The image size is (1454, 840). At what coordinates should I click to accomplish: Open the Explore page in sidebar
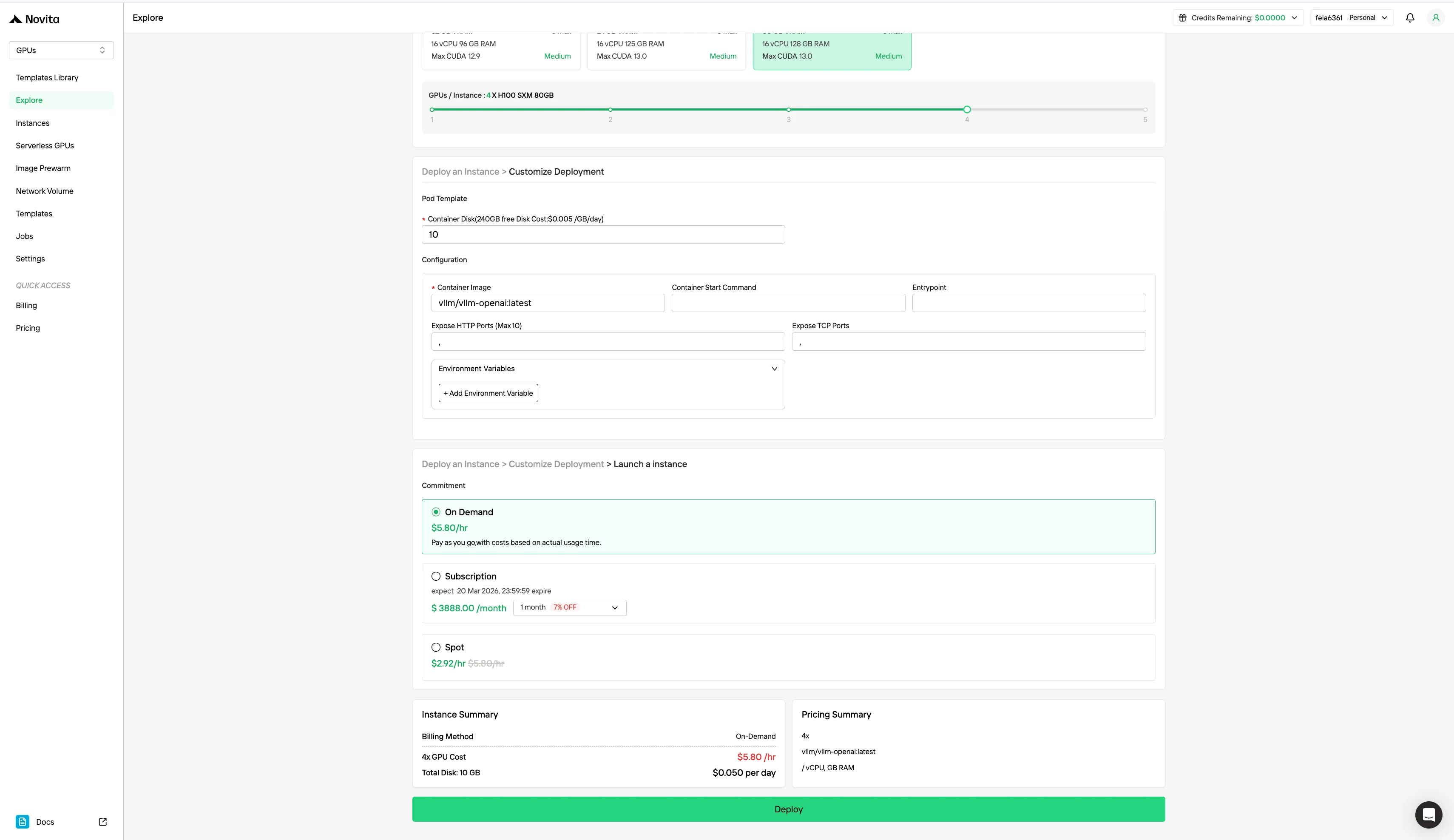click(61, 100)
